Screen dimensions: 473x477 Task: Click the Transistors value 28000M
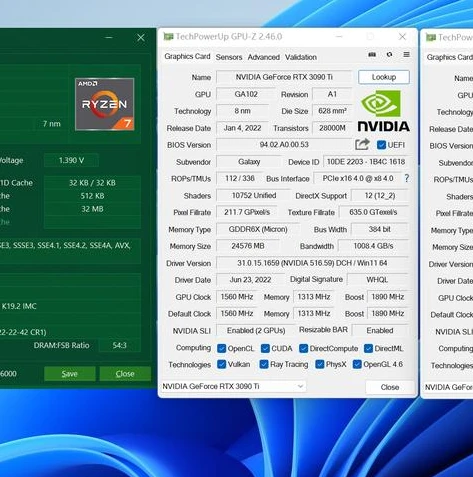(x=332, y=128)
